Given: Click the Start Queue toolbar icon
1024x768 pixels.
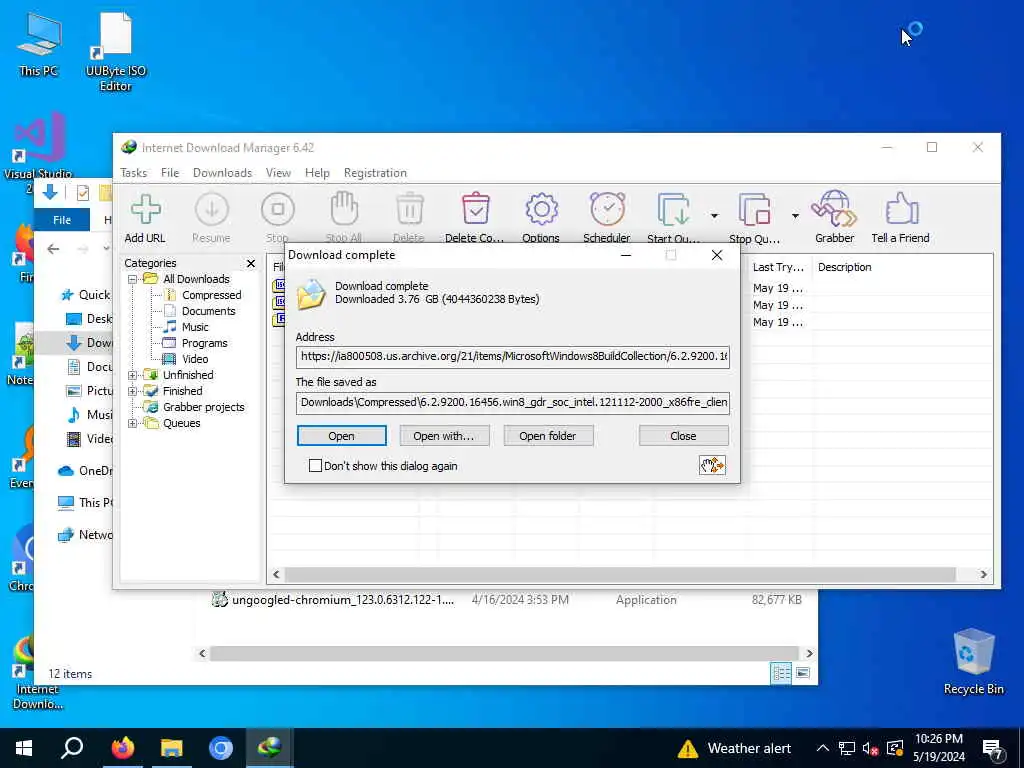Looking at the screenshot, I should coord(673,210).
